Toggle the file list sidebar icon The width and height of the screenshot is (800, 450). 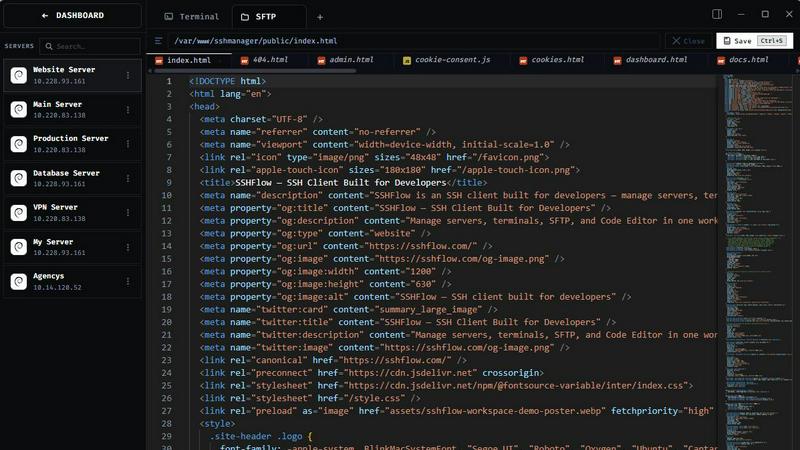click(x=158, y=41)
